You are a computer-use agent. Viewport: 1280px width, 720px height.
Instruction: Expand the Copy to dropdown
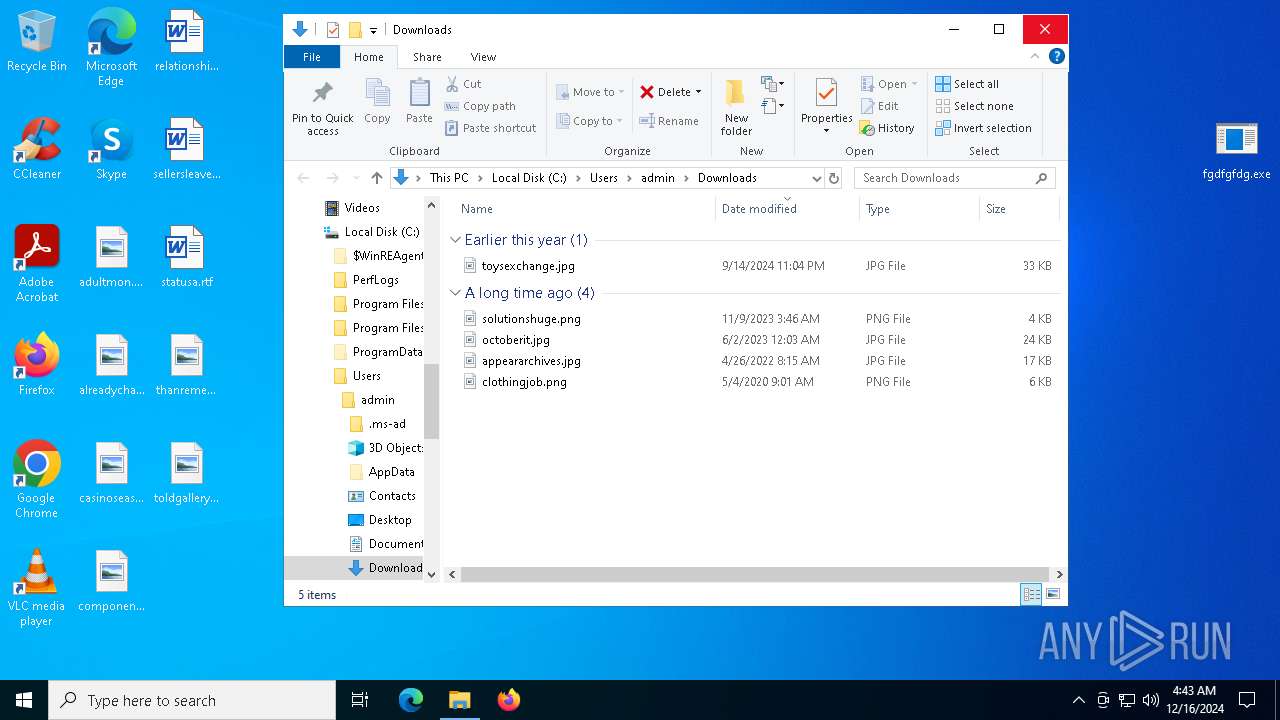point(620,121)
